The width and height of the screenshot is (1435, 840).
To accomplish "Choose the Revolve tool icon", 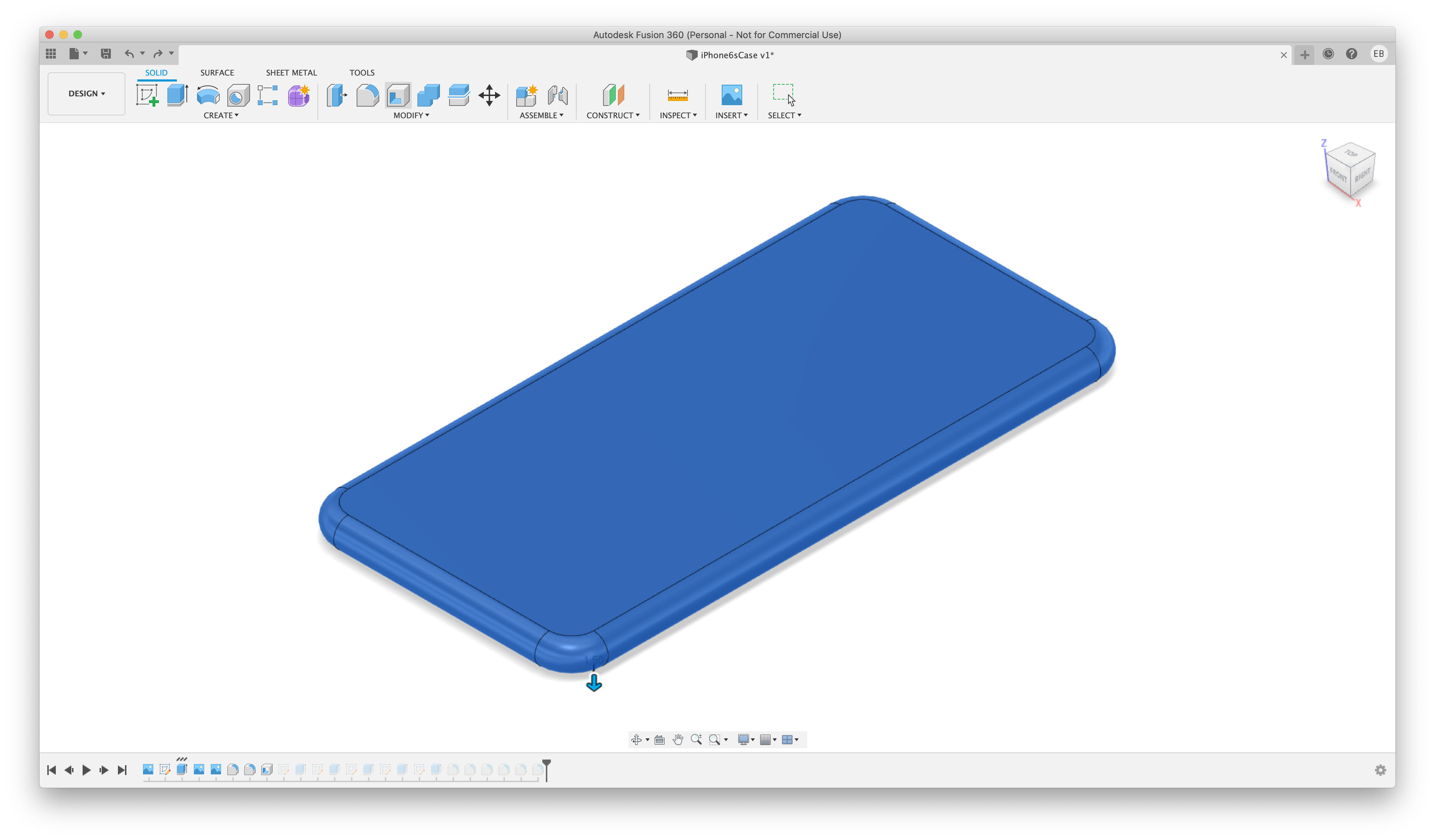I will (x=208, y=95).
